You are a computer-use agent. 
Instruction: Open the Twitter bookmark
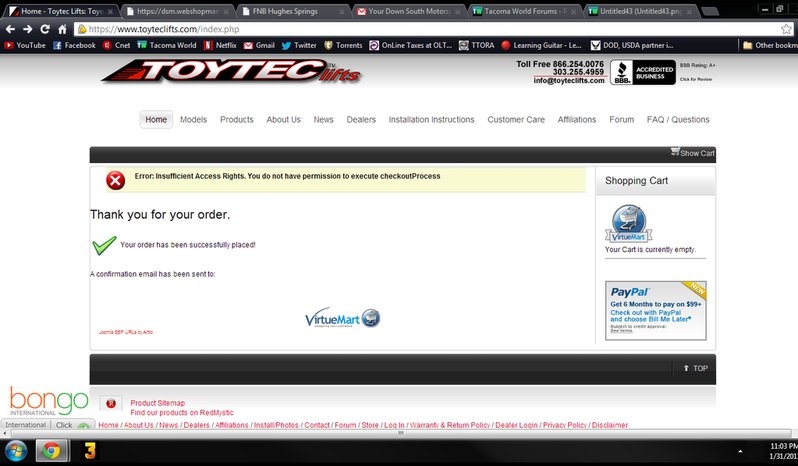(x=299, y=45)
